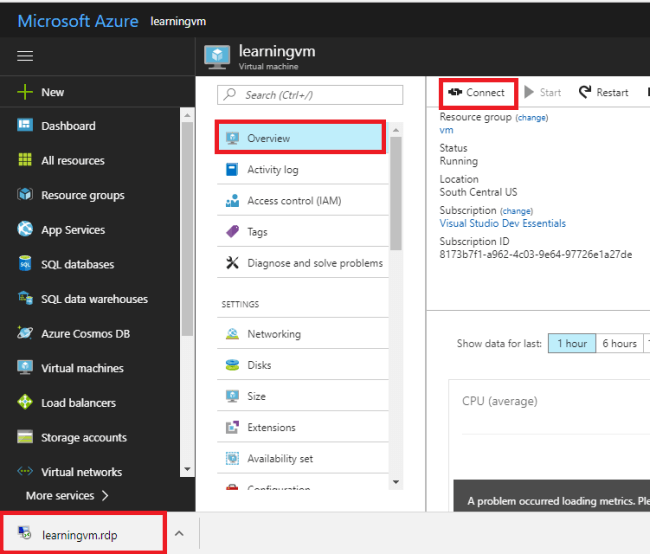The width and height of the screenshot is (650, 554).
Task: Open Overview in the VM menu
Action: [x=301, y=138]
